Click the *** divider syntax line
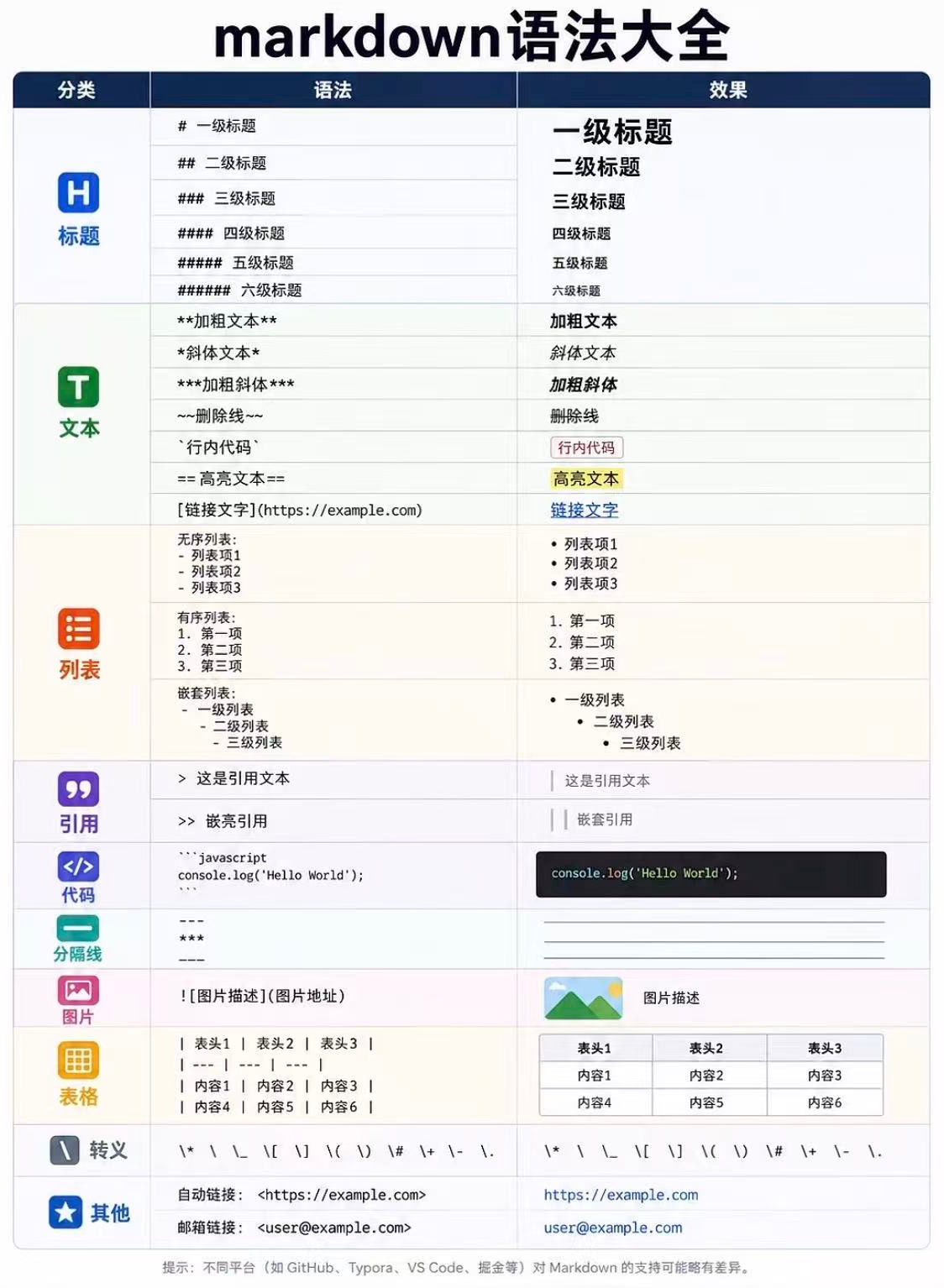Screen dimensions: 944x1288 (191, 939)
